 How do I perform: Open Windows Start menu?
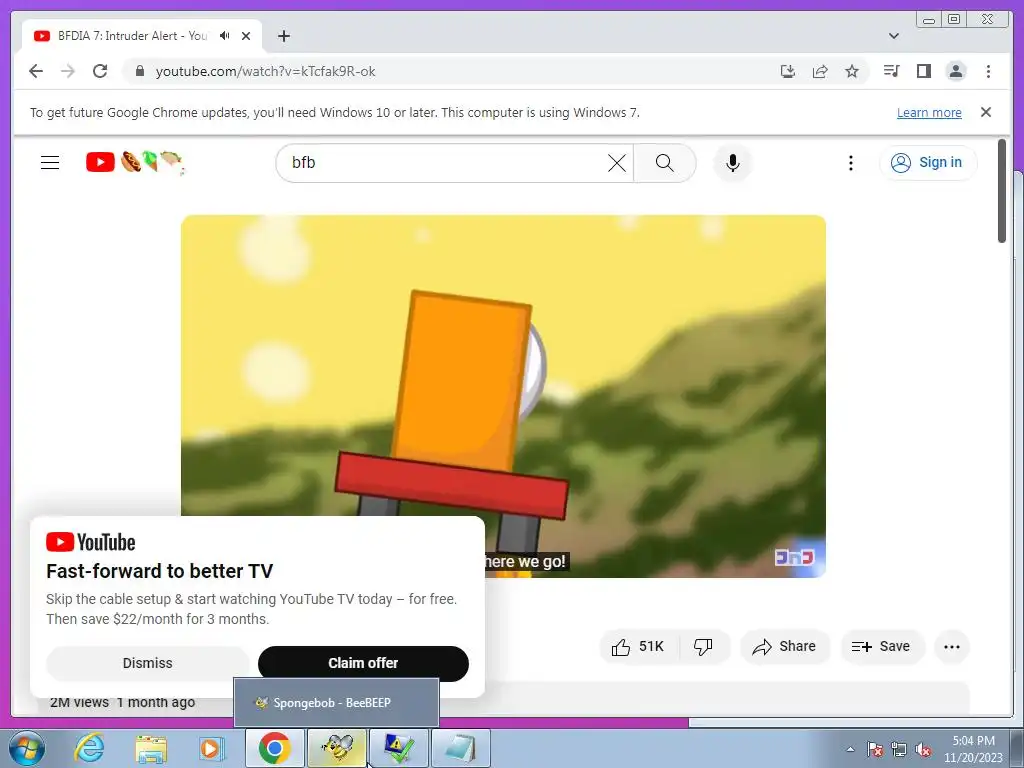(x=27, y=748)
